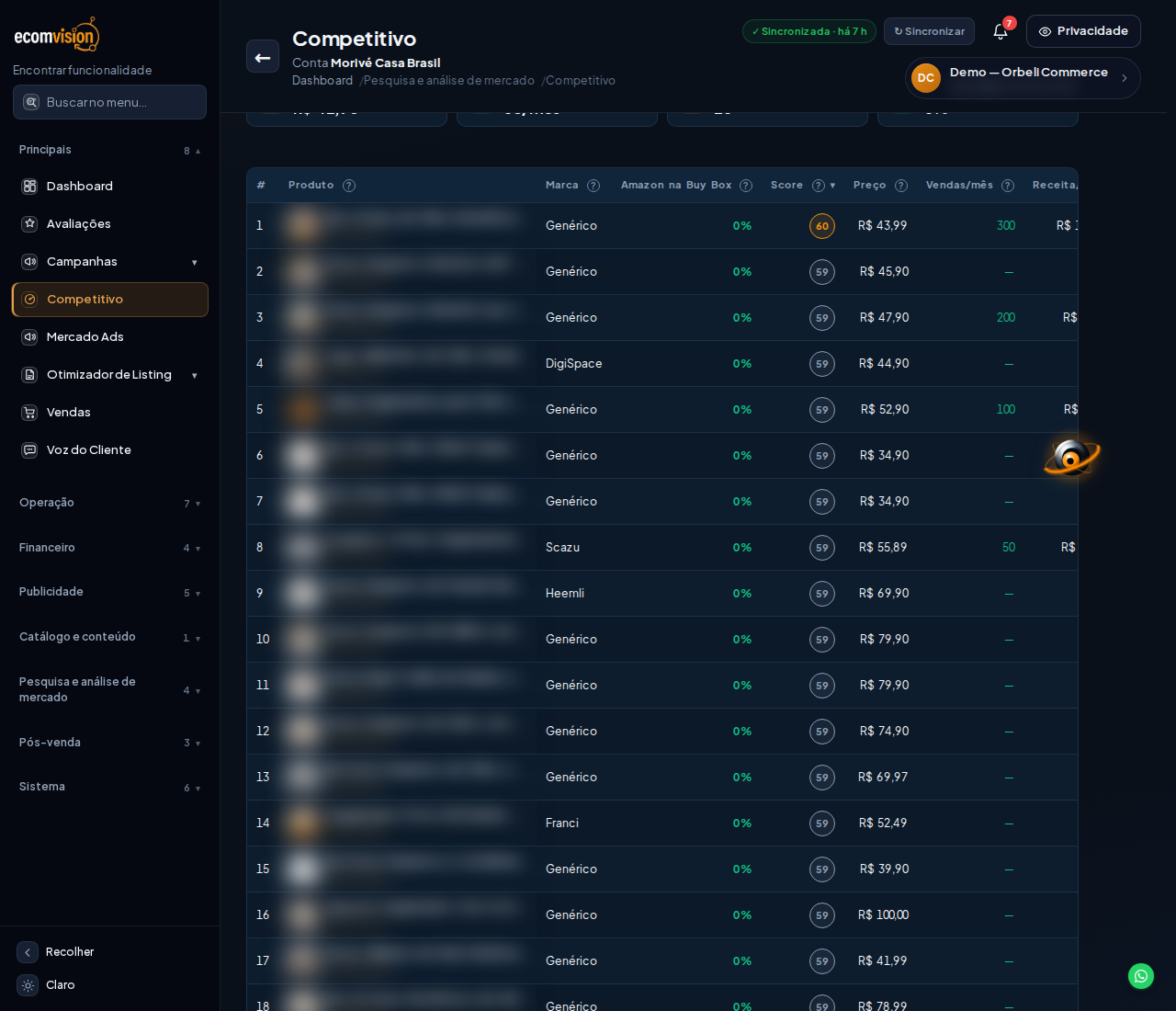Open Competitivo in the sidebar
The height and width of the screenshot is (1011, 1176).
[x=110, y=300]
